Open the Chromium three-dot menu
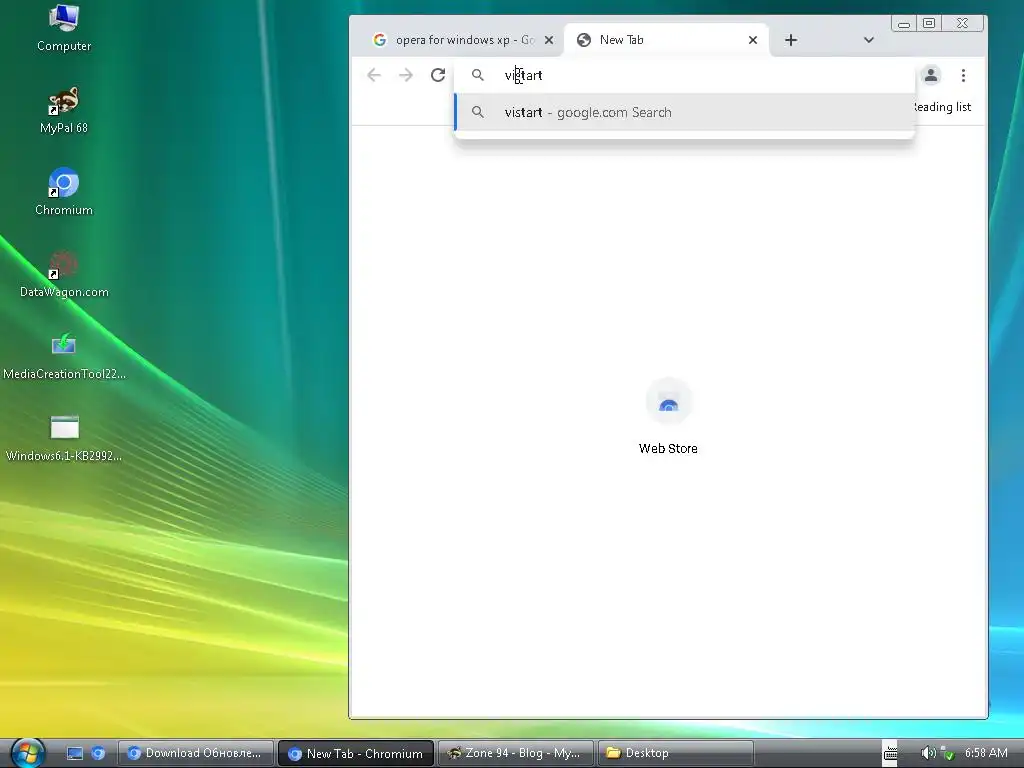This screenshot has width=1024, height=768. [963, 75]
